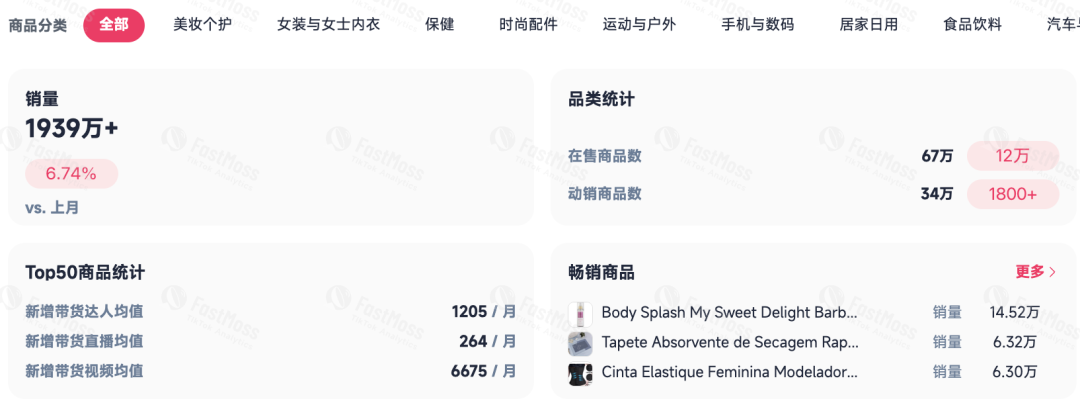Open 更多 to see more bestsellers
1080x405 pixels.
(x=1035, y=272)
